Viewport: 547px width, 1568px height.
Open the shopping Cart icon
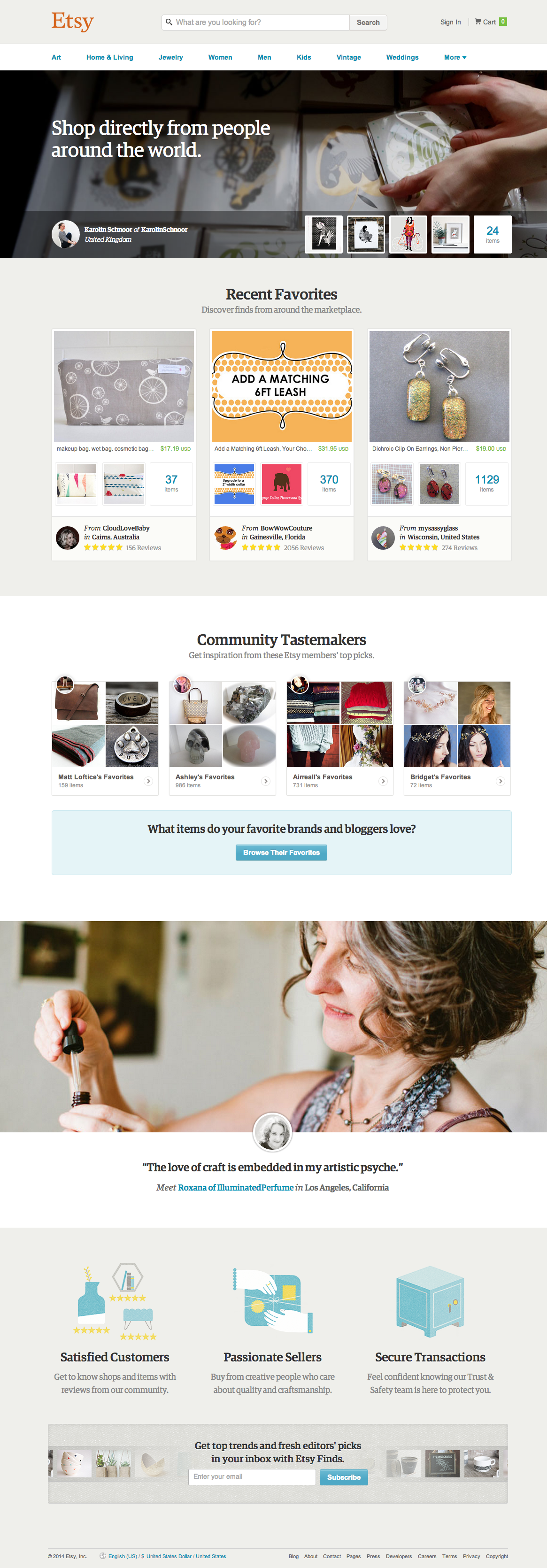tap(478, 21)
